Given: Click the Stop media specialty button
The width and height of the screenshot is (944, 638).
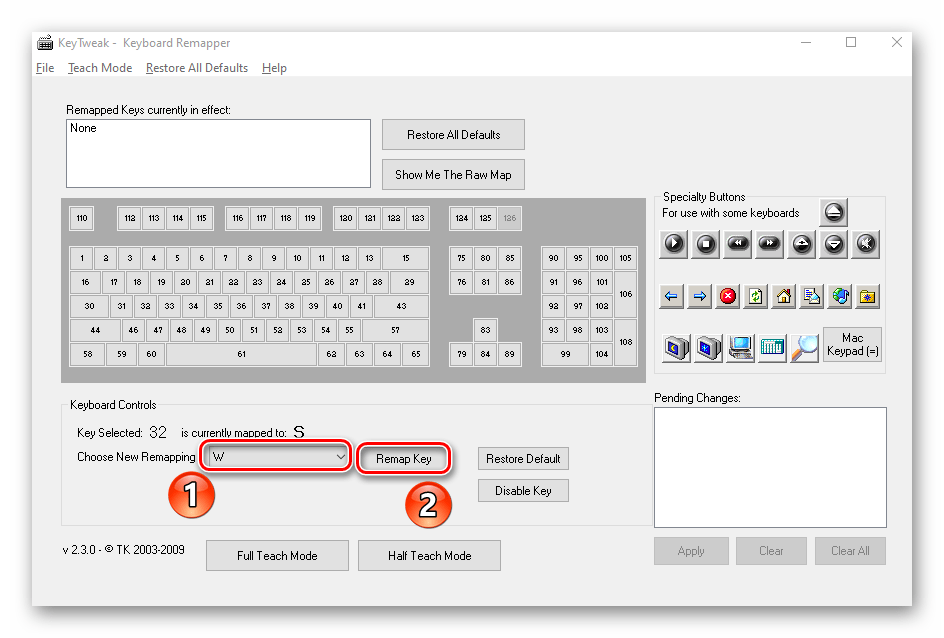Looking at the screenshot, I should coord(707,243).
